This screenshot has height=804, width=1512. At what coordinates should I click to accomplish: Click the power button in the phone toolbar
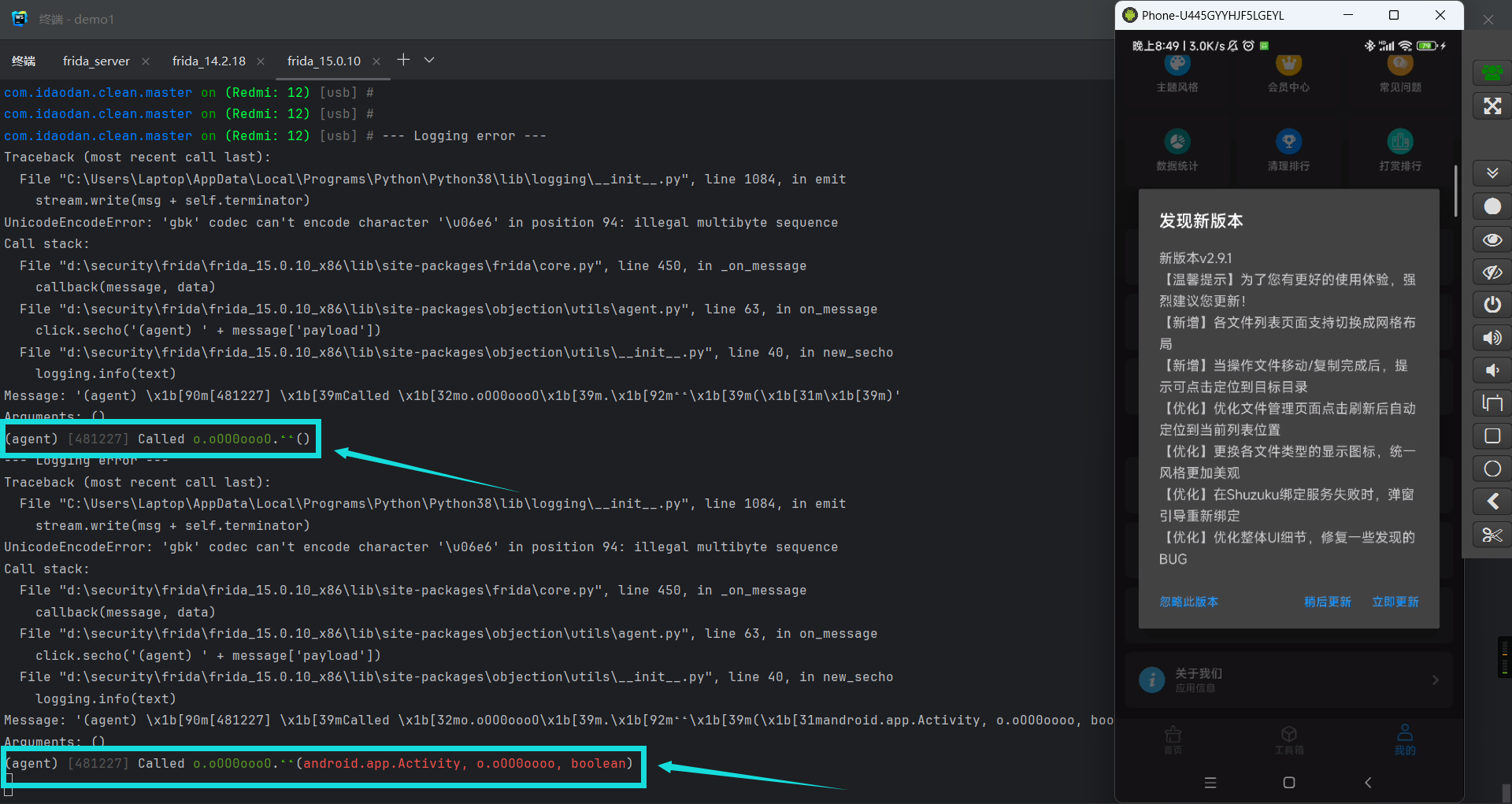tap(1492, 305)
